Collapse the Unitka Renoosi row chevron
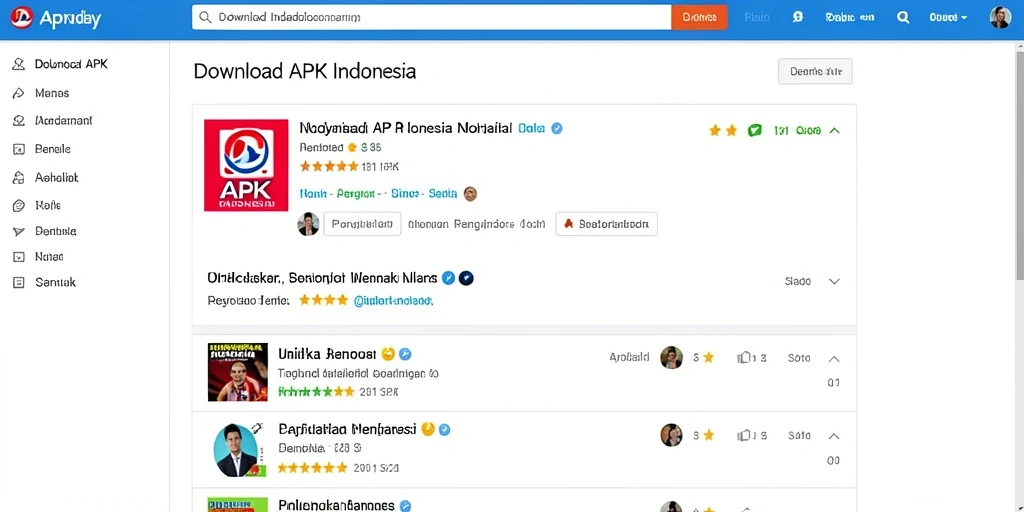Image resolution: width=1024 pixels, height=512 pixels. point(834,359)
